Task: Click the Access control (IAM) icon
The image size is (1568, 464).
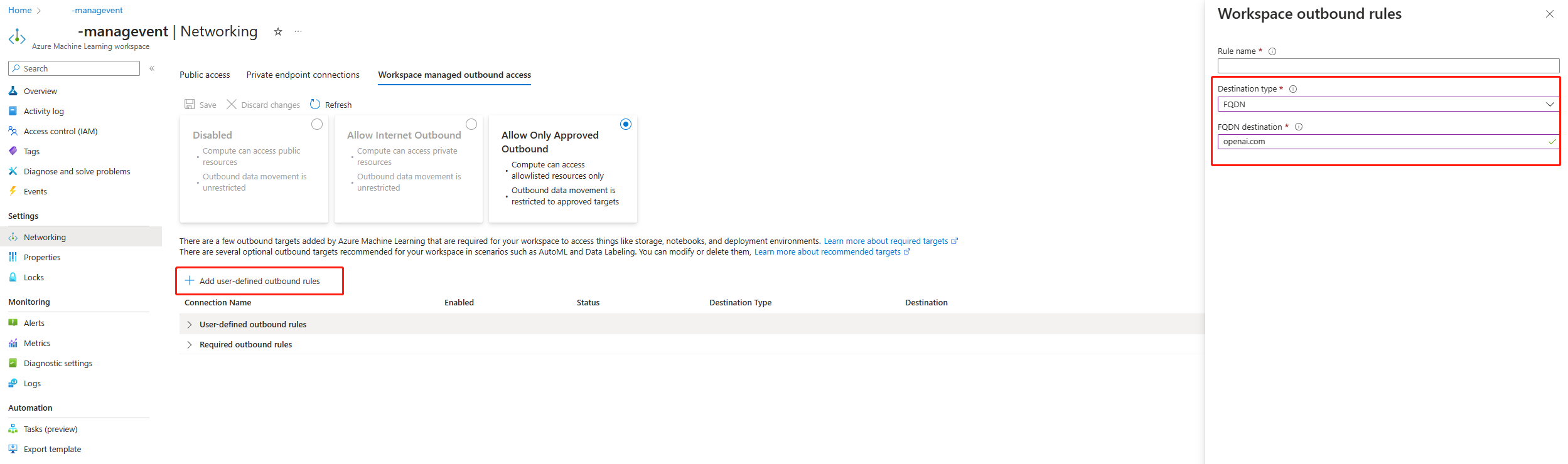Action: 13,131
